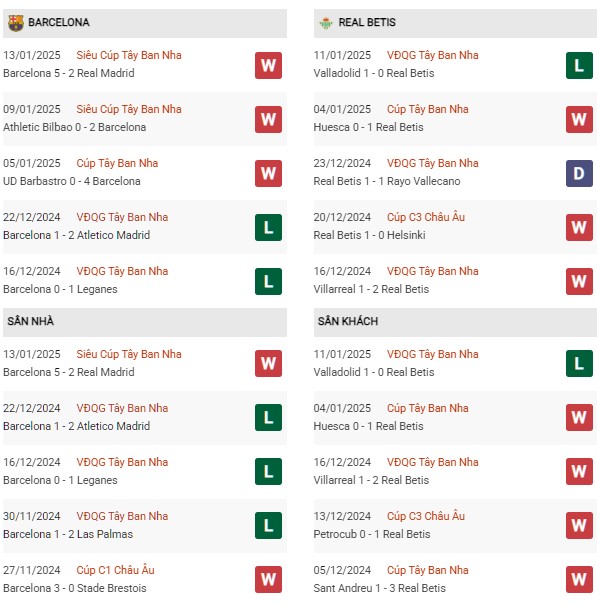Select the SÂN KHÁCH section header
The height and width of the screenshot is (605, 597).
tap(455, 321)
